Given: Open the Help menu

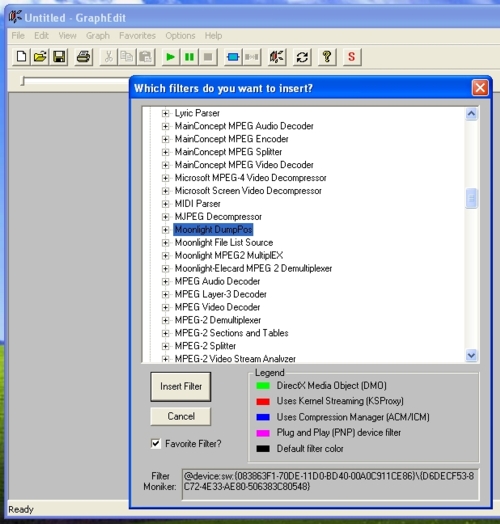Looking at the screenshot, I should click(214, 35).
